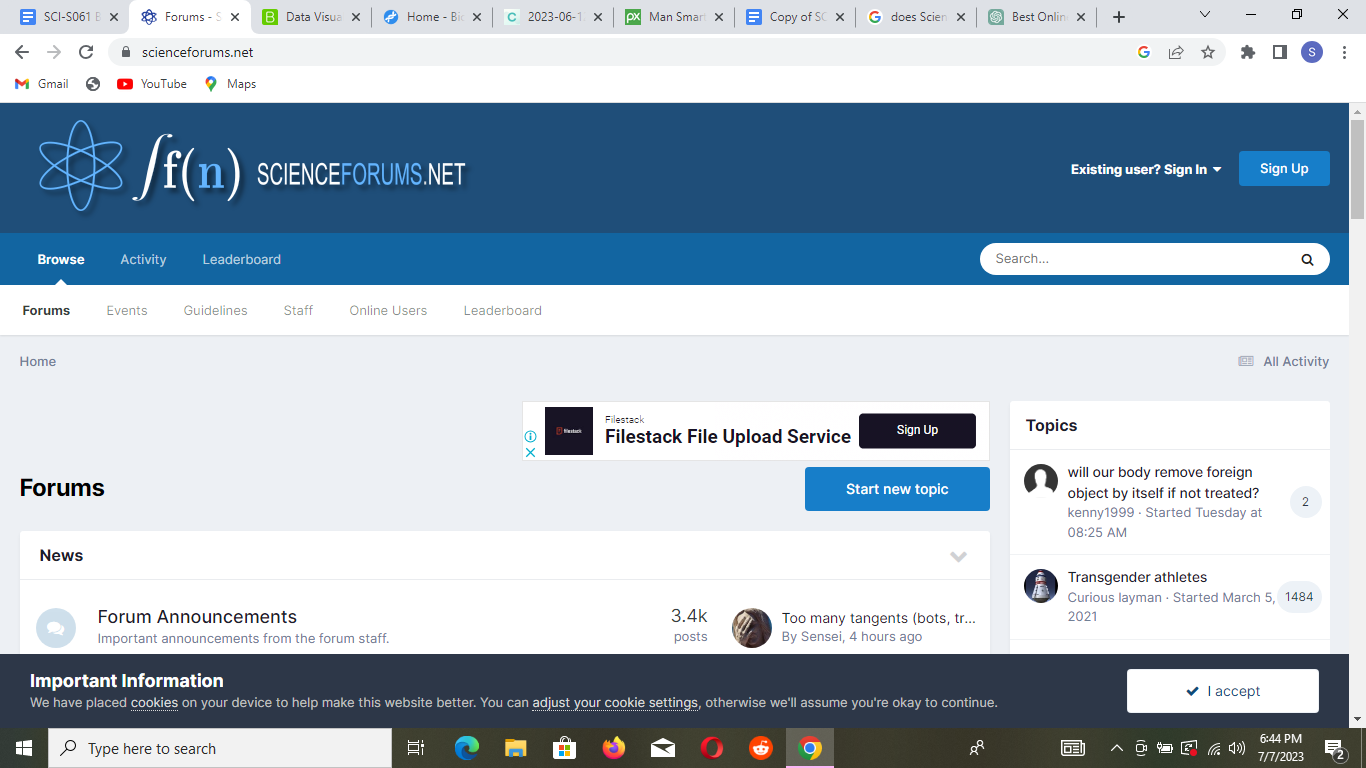Expand the "Existing user? Sign In" dropdown
The width and height of the screenshot is (1366, 768).
1146,169
